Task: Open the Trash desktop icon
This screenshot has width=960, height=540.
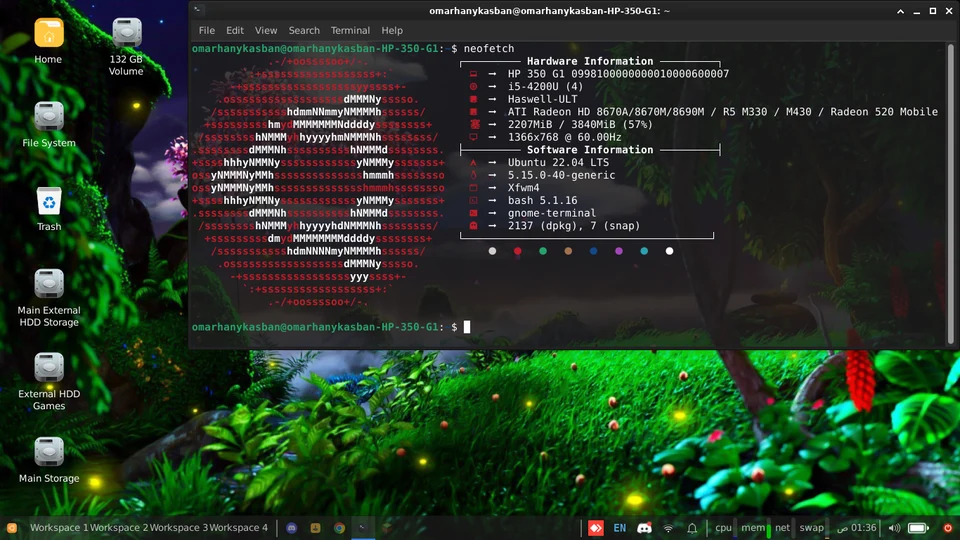Action: tap(48, 201)
